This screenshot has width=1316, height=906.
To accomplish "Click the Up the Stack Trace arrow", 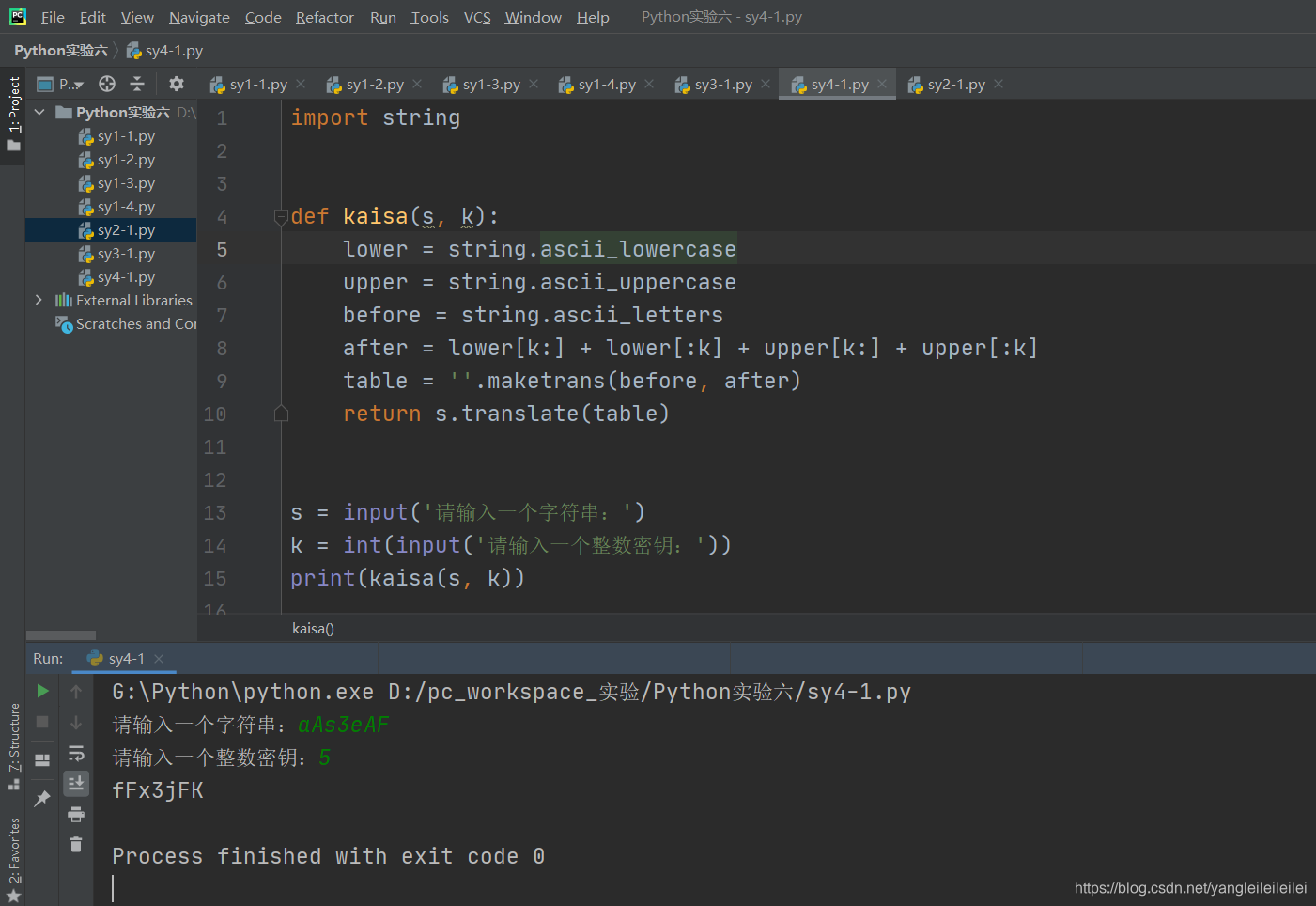I will coord(76,691).
